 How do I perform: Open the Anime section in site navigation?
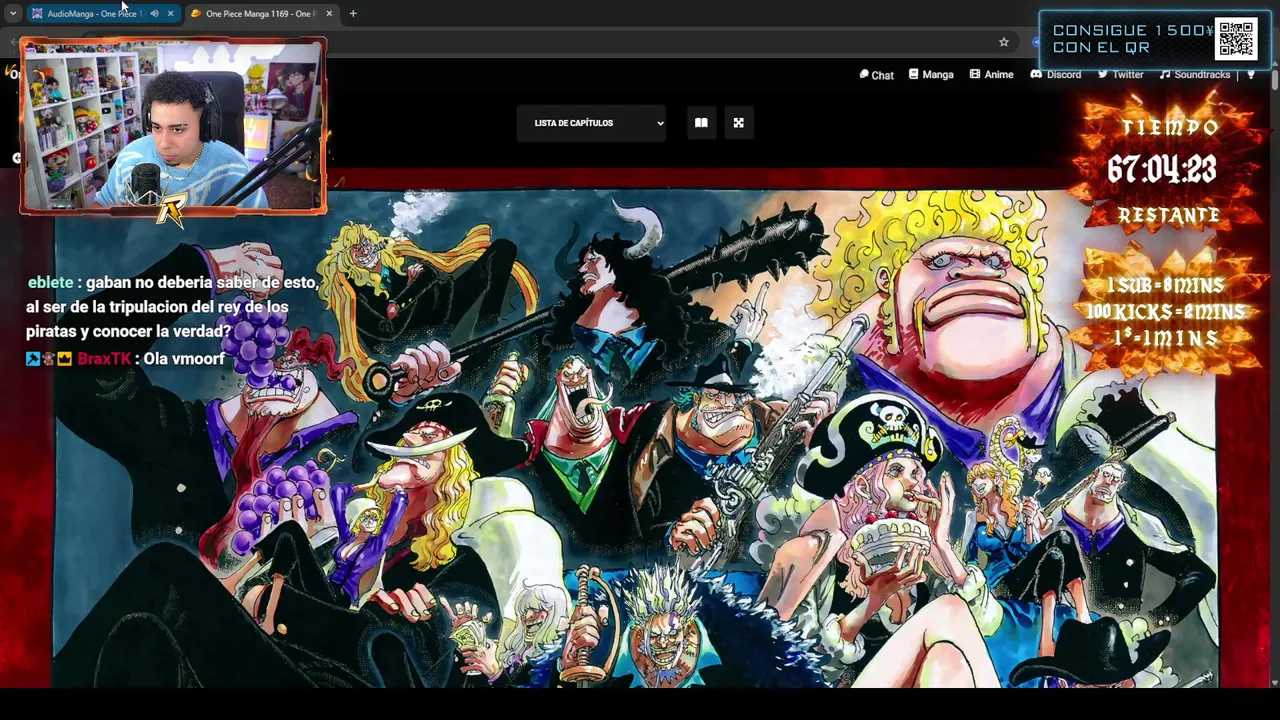click(x=991, y=75)
